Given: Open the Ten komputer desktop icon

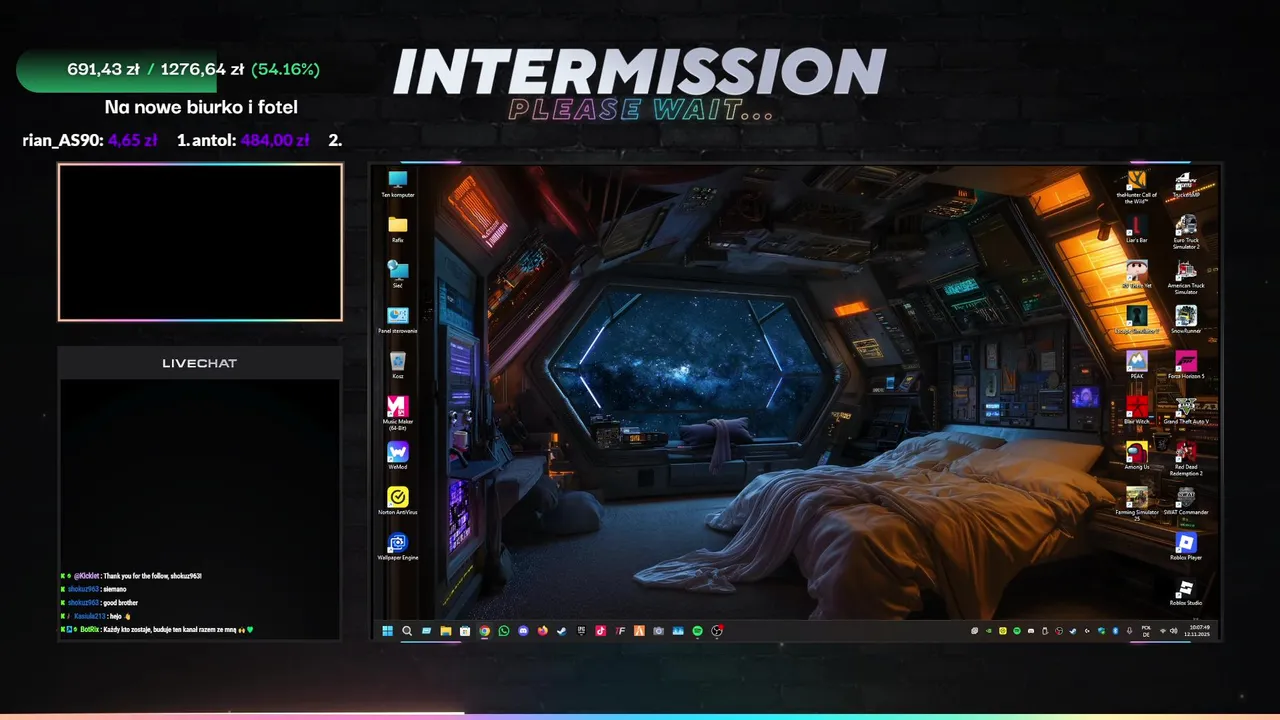Looking at the screenshot, I should 397,185.
